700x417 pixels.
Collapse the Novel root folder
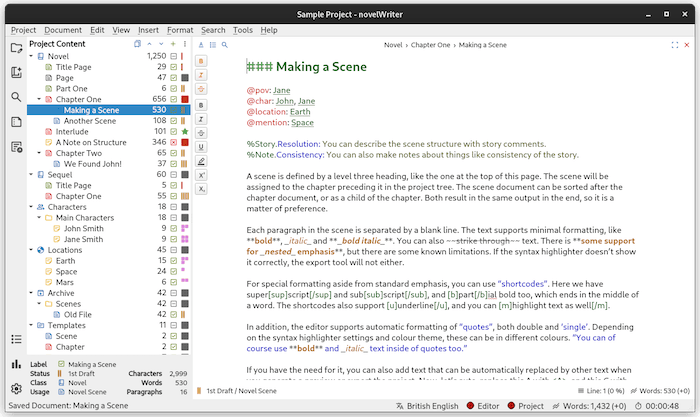pyautogui.click(x=31, y=56)
